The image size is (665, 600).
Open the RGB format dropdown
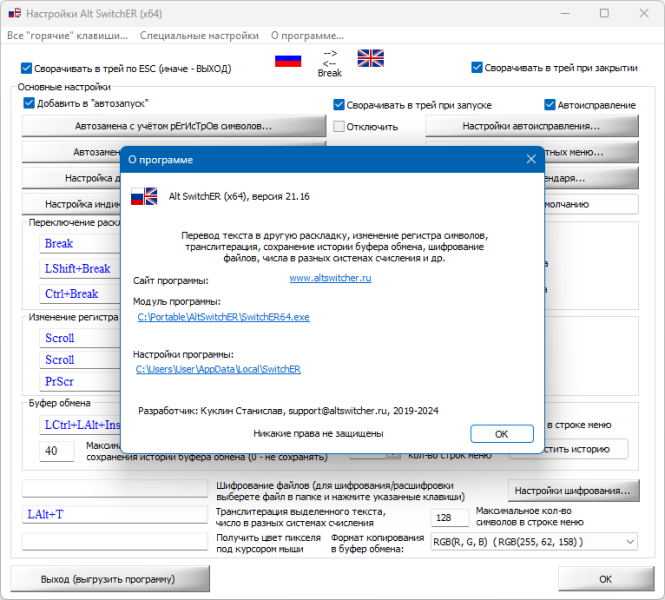[534, 541]
